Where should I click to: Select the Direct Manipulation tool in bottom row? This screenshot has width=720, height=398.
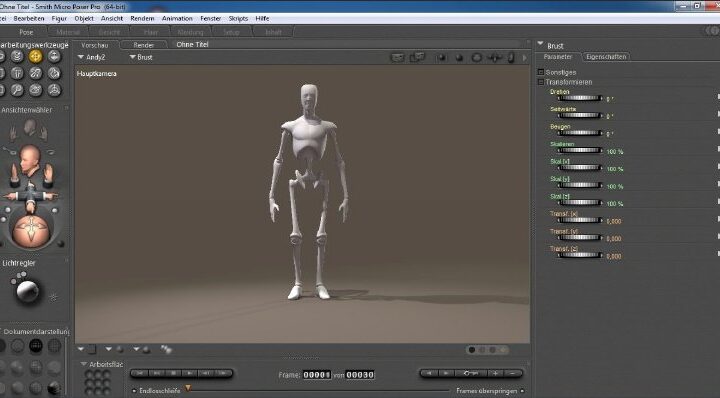point(54,90)
